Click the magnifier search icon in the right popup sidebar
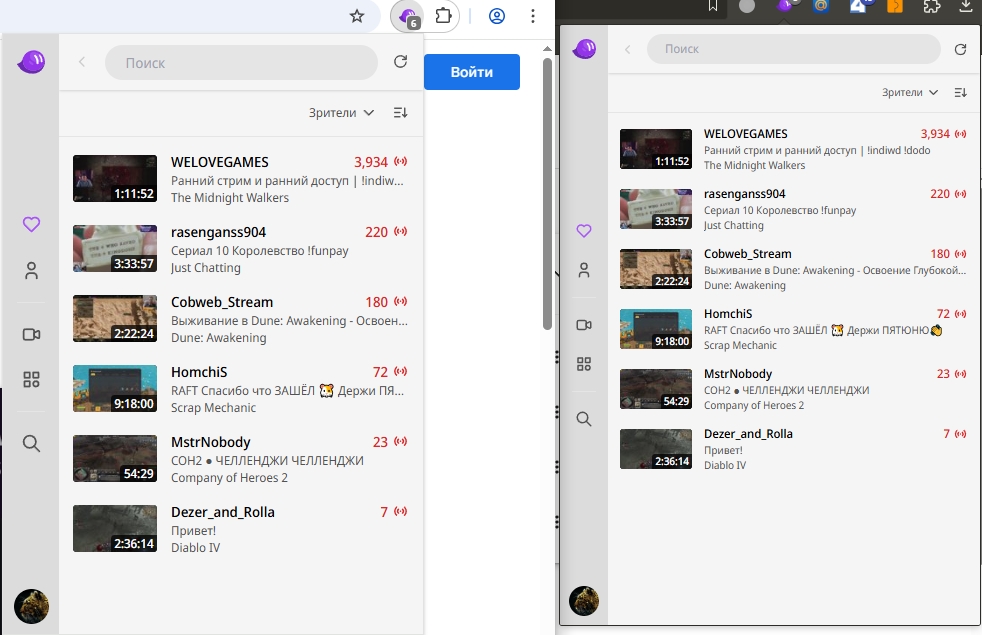982x635 pixels. [584, 419]
